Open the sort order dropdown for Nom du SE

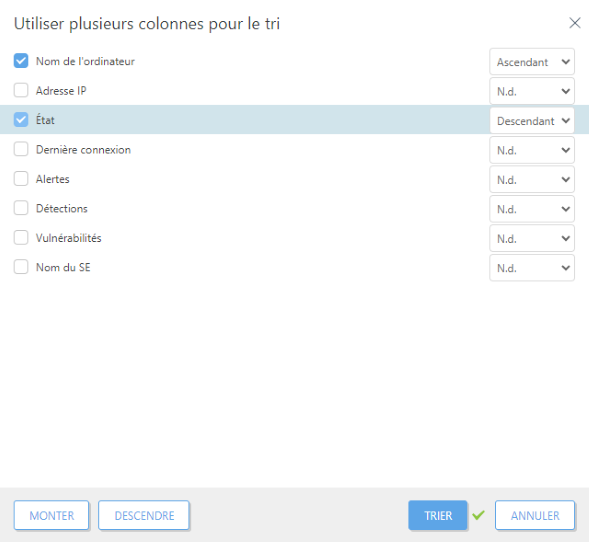point(532,268)
